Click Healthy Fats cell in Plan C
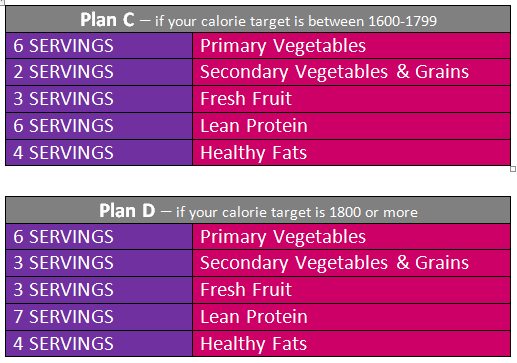 (x=351, y=153)
